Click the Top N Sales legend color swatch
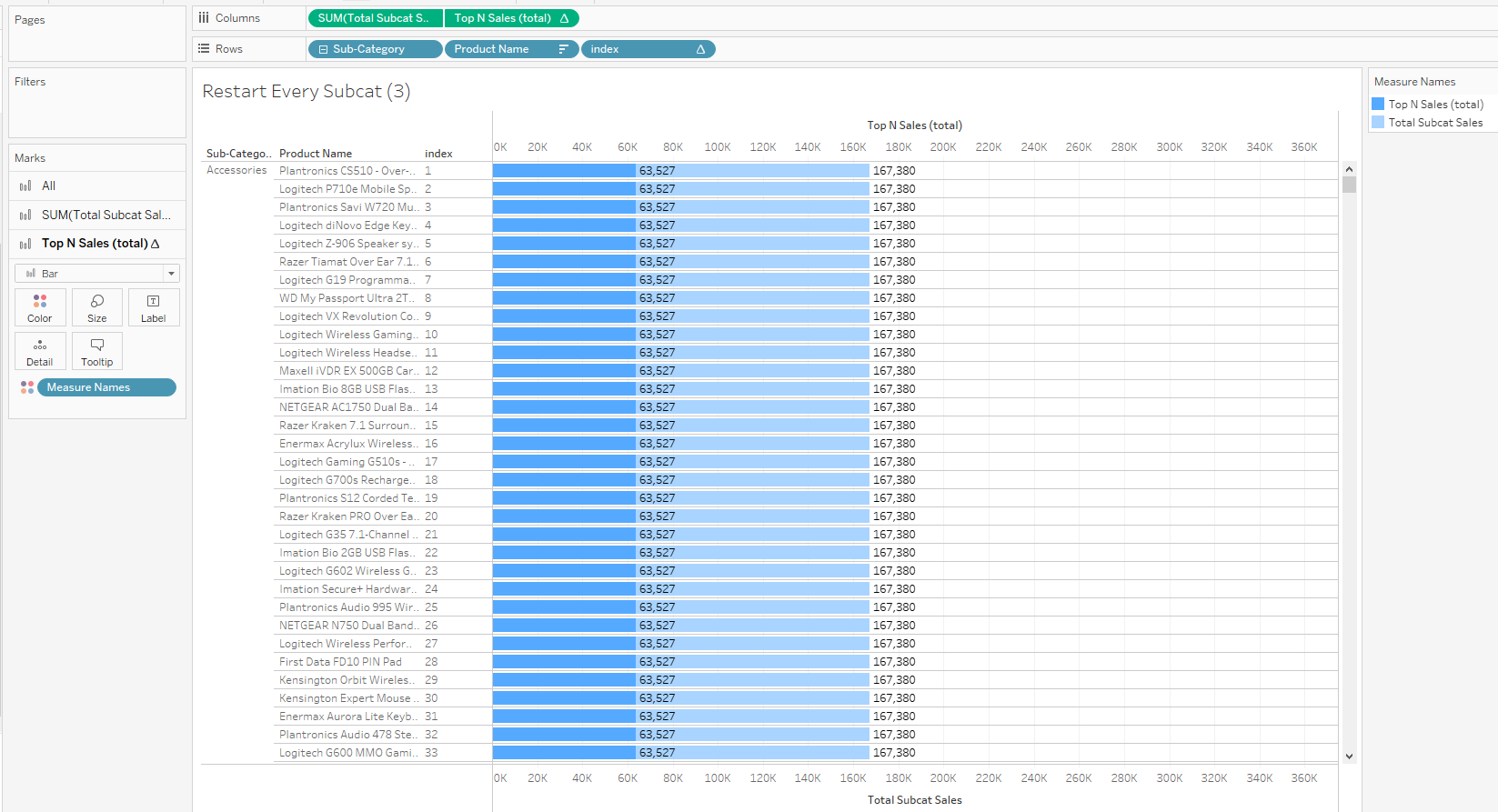The width and height of the screenshot is (1498, 812). (1378, 105)
